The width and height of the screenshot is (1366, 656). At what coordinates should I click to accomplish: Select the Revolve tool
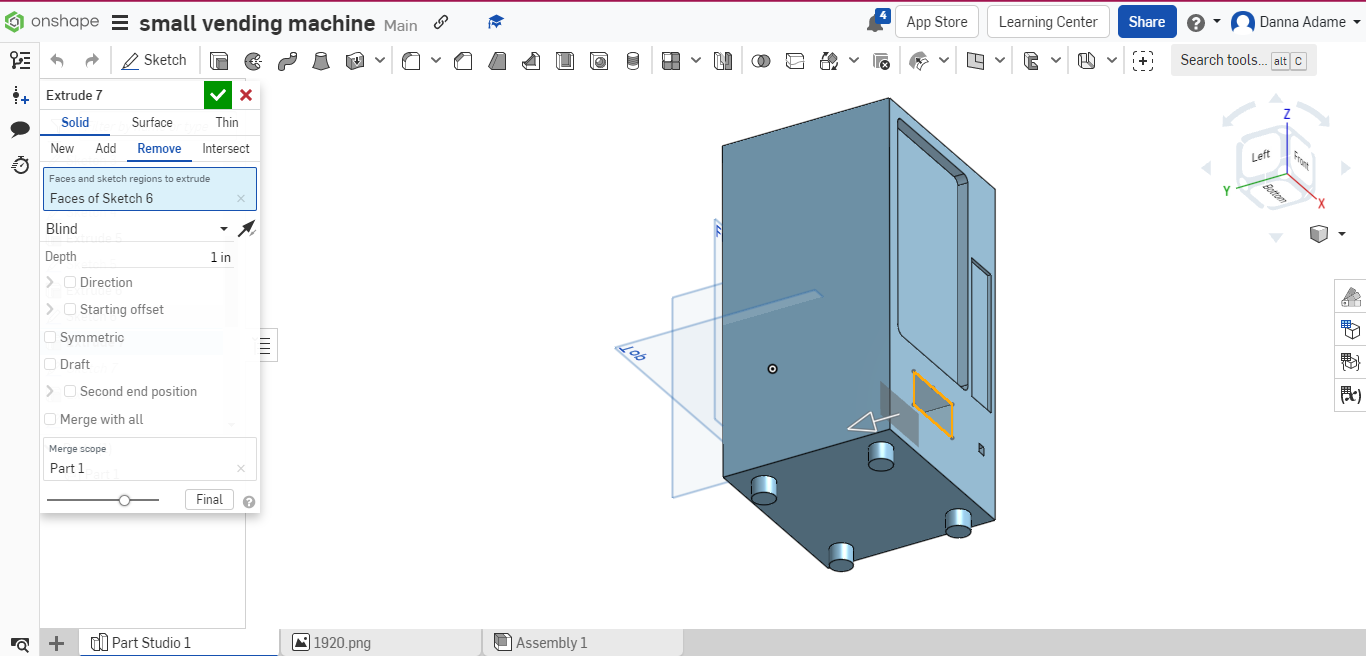click(x=253, y=60)
